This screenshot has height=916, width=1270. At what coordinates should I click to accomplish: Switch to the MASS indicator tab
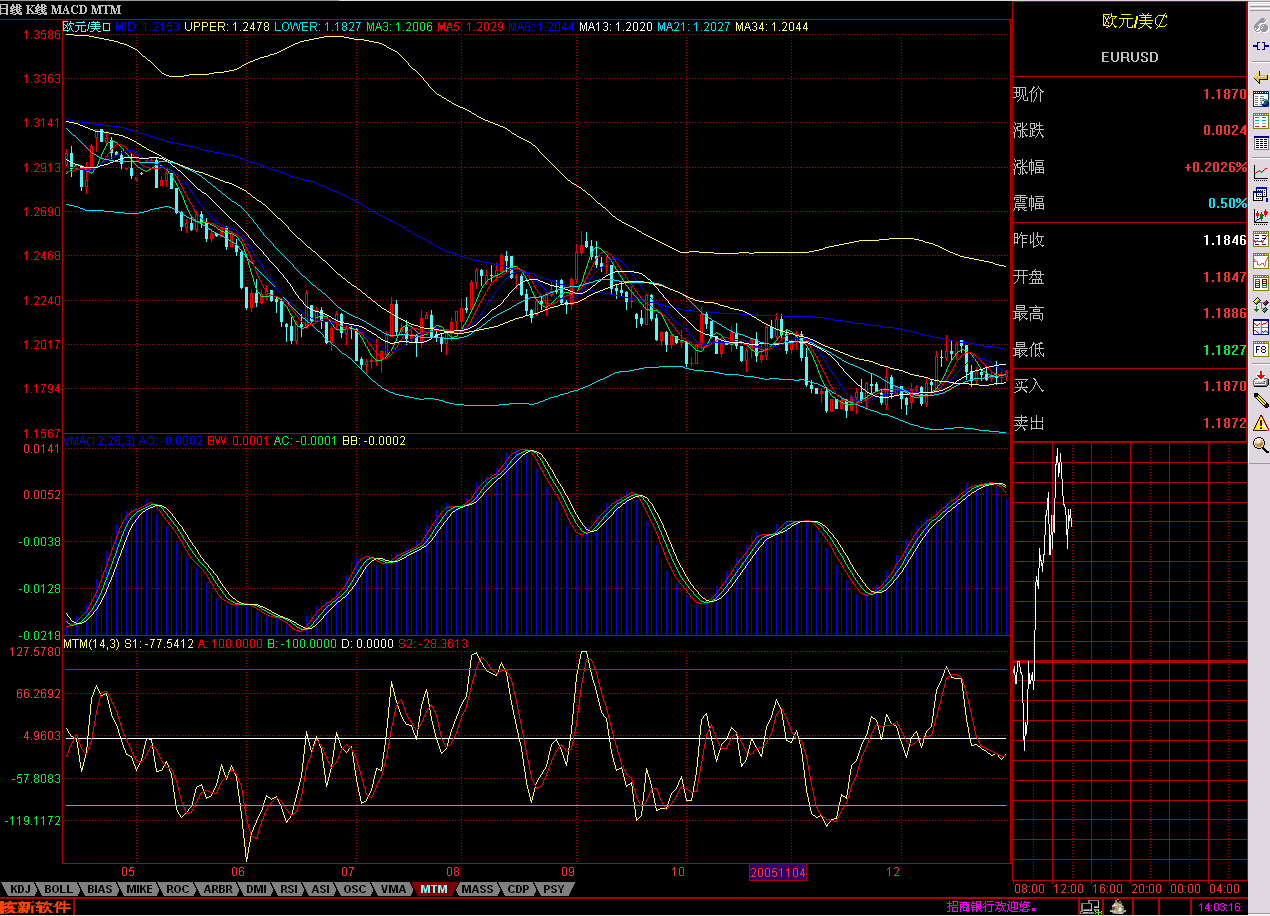click(478, 888)
